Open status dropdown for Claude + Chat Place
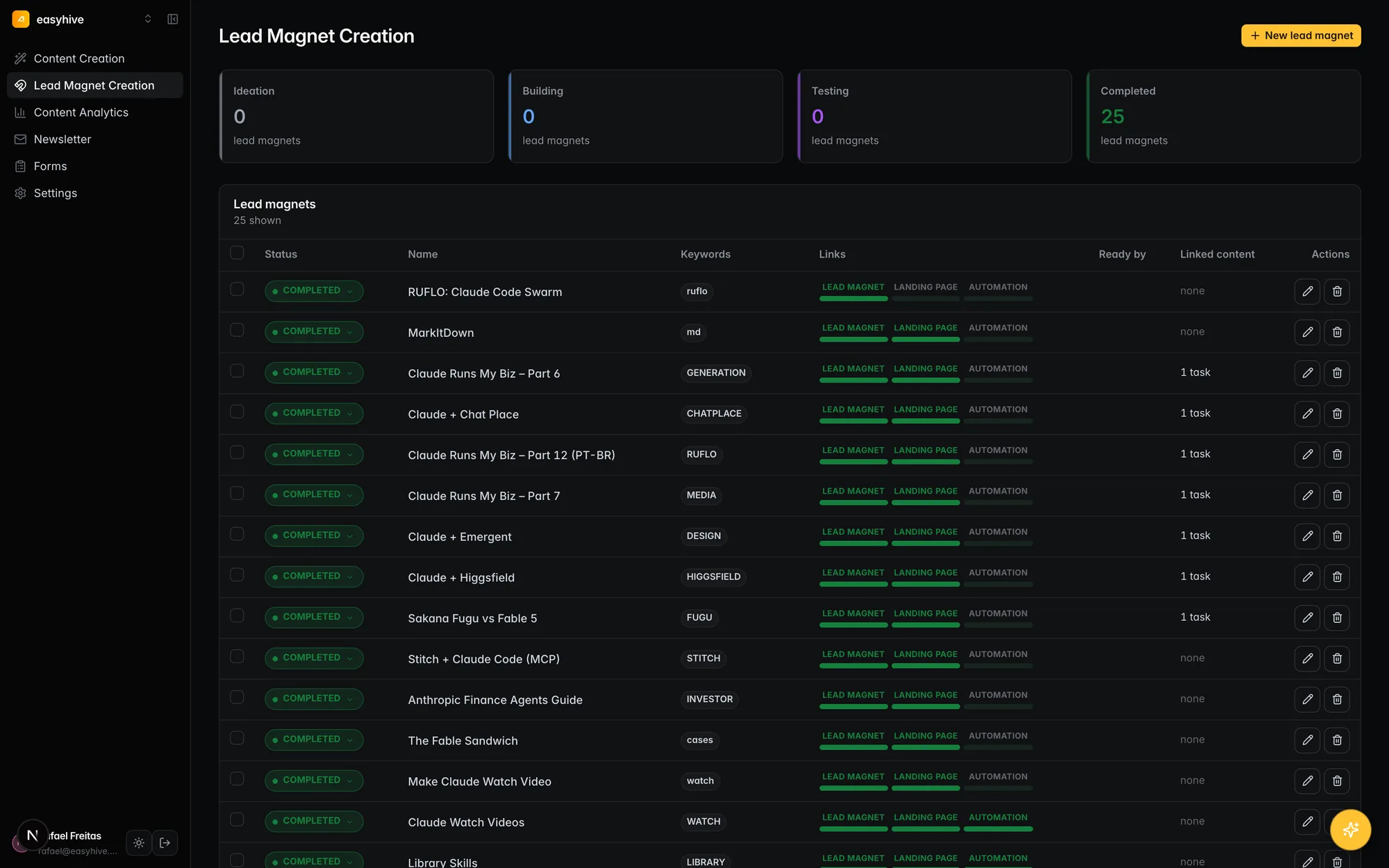Screen dimensions: 1389x868 [x=314, y=413]
